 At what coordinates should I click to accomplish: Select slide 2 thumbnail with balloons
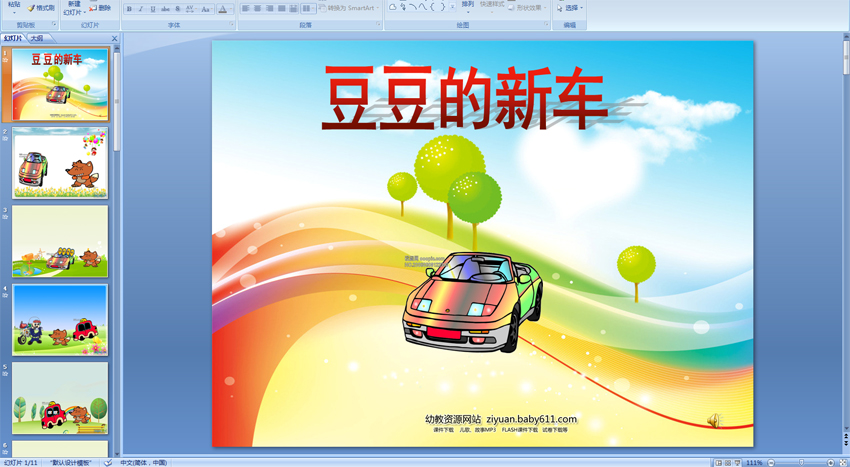[60, 163]
